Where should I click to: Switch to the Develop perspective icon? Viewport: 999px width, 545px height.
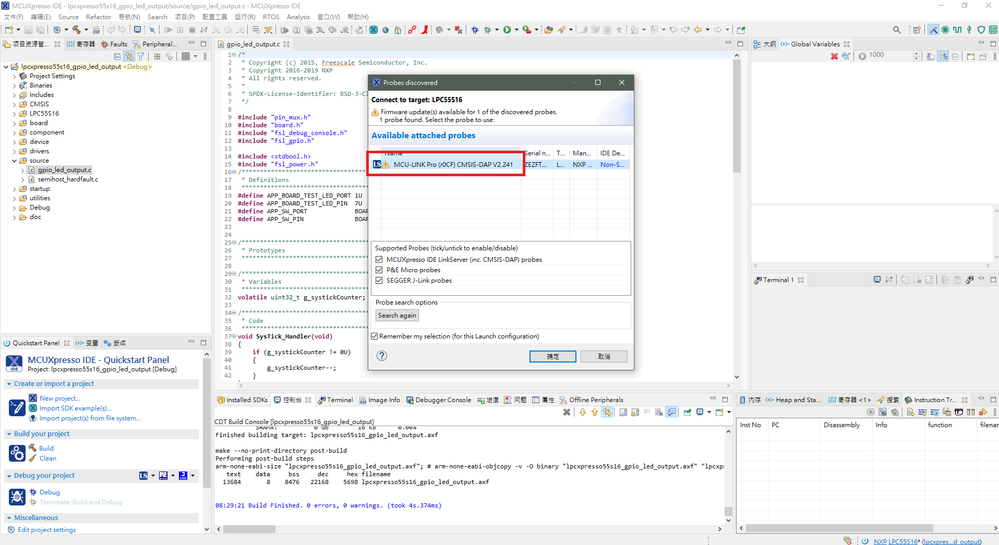(933, 29)
